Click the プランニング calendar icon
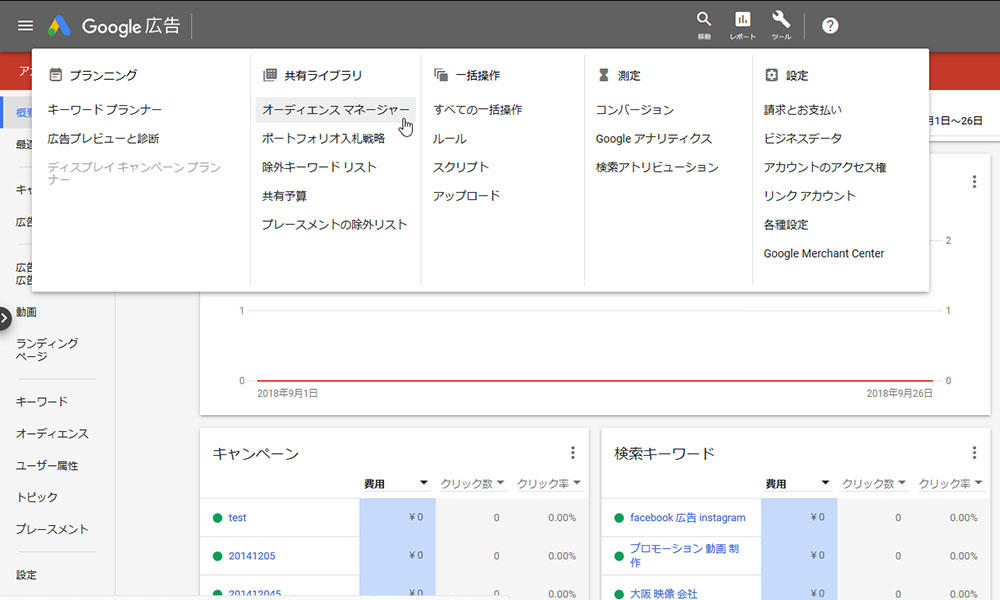The width and height of the screenshot is (1000, 600). tap(55, 75)
